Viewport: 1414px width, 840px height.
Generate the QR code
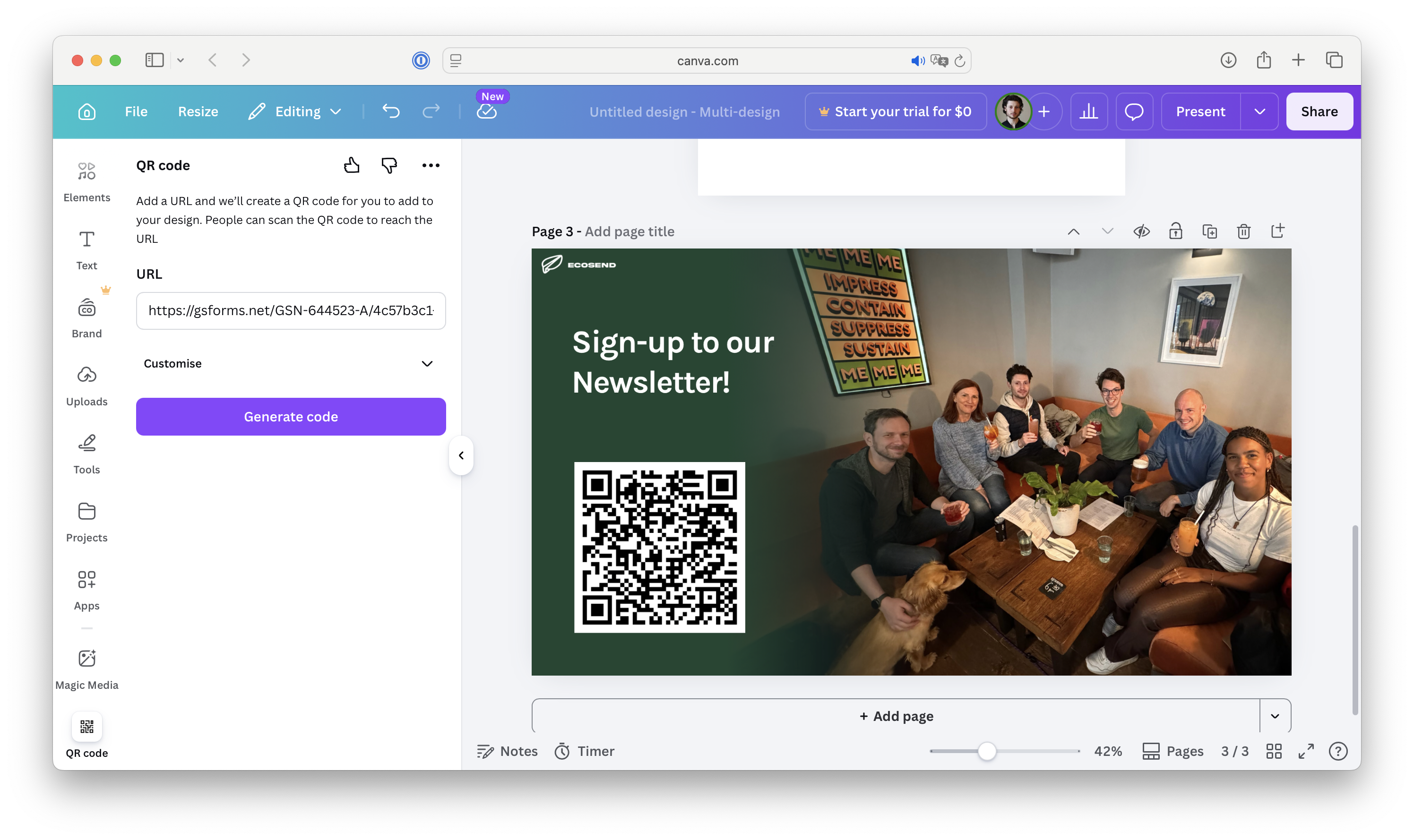point(290,417)
